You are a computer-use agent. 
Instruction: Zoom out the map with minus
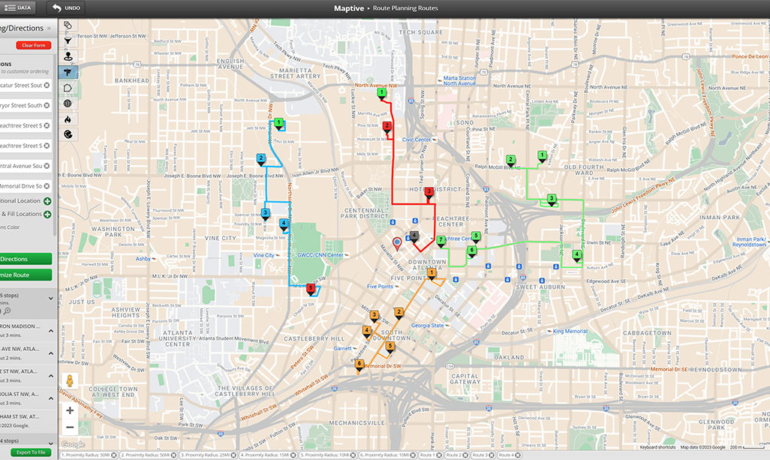pos(70,427)
